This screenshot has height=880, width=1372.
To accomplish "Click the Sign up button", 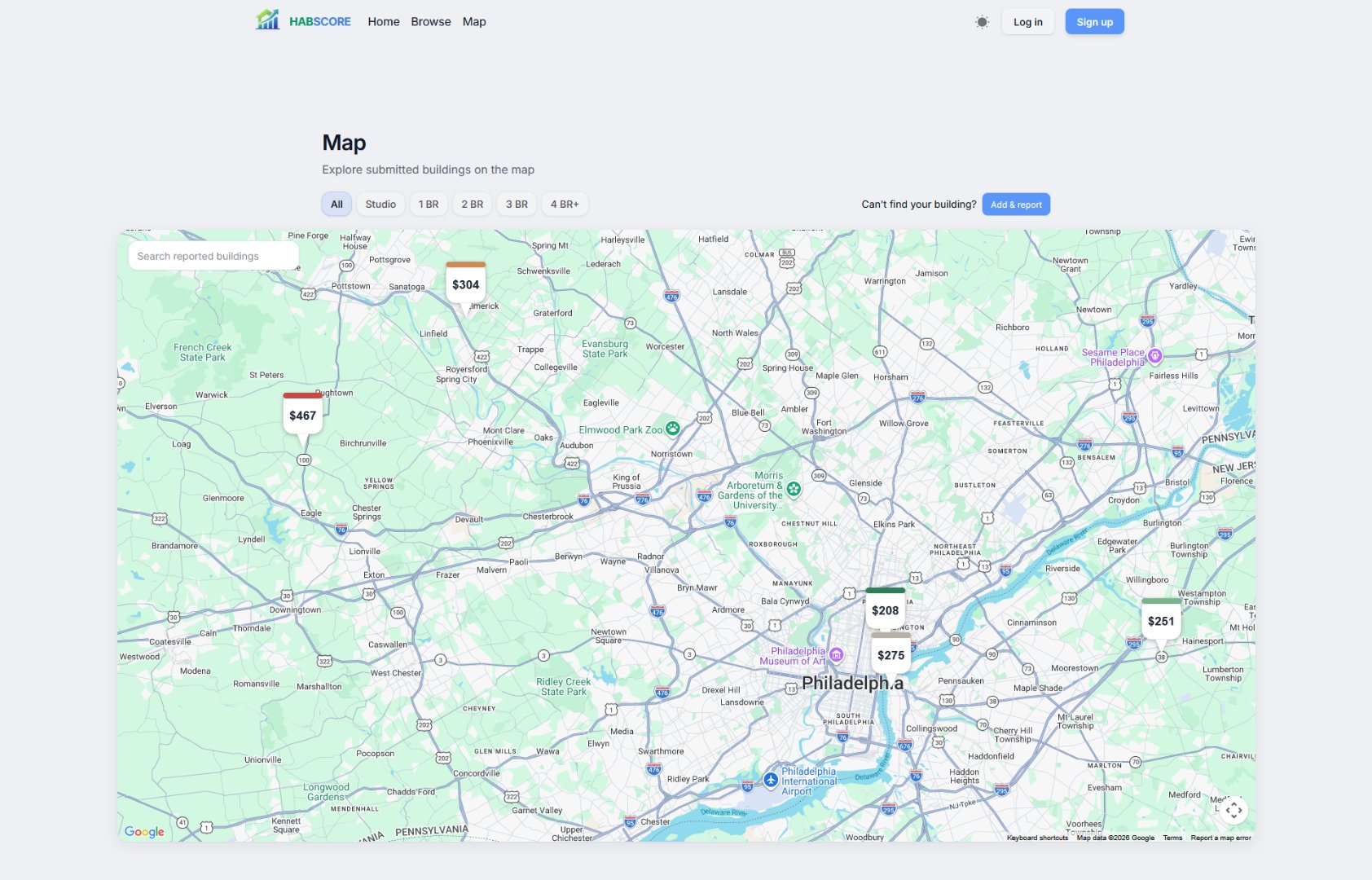I will (1094, 22).
